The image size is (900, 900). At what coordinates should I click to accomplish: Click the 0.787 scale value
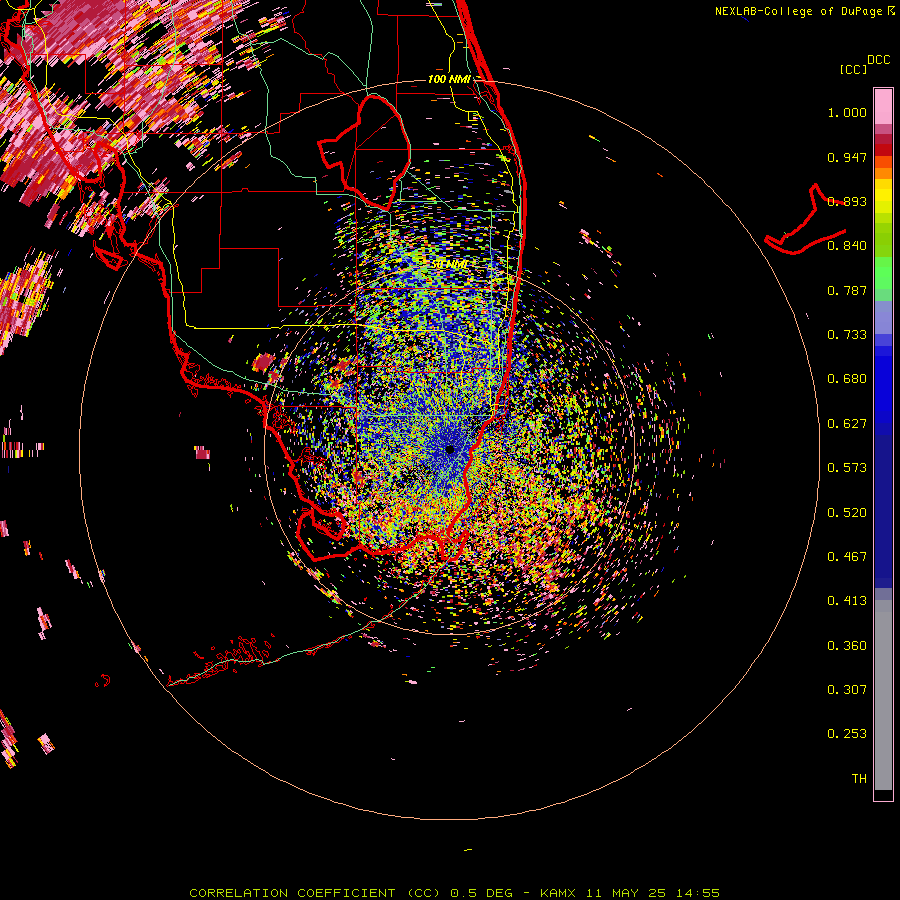click(847, 290)
